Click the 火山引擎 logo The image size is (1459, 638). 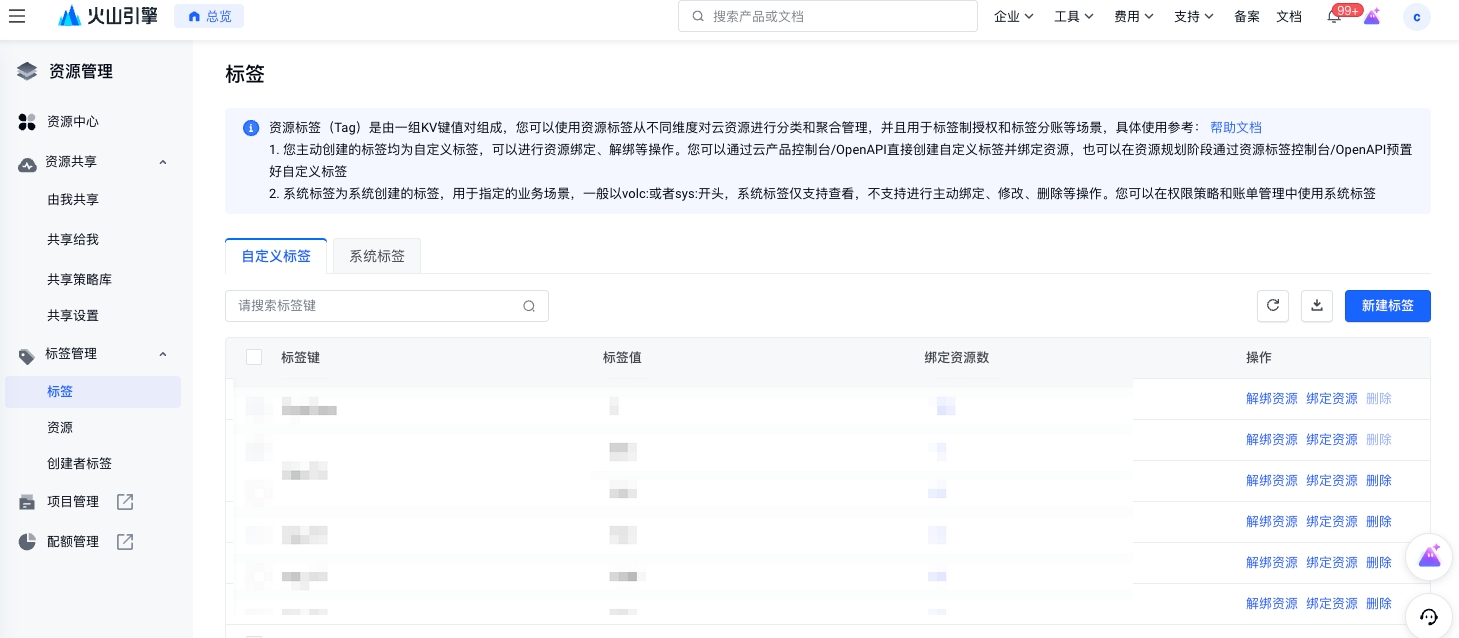coord(108,16)
